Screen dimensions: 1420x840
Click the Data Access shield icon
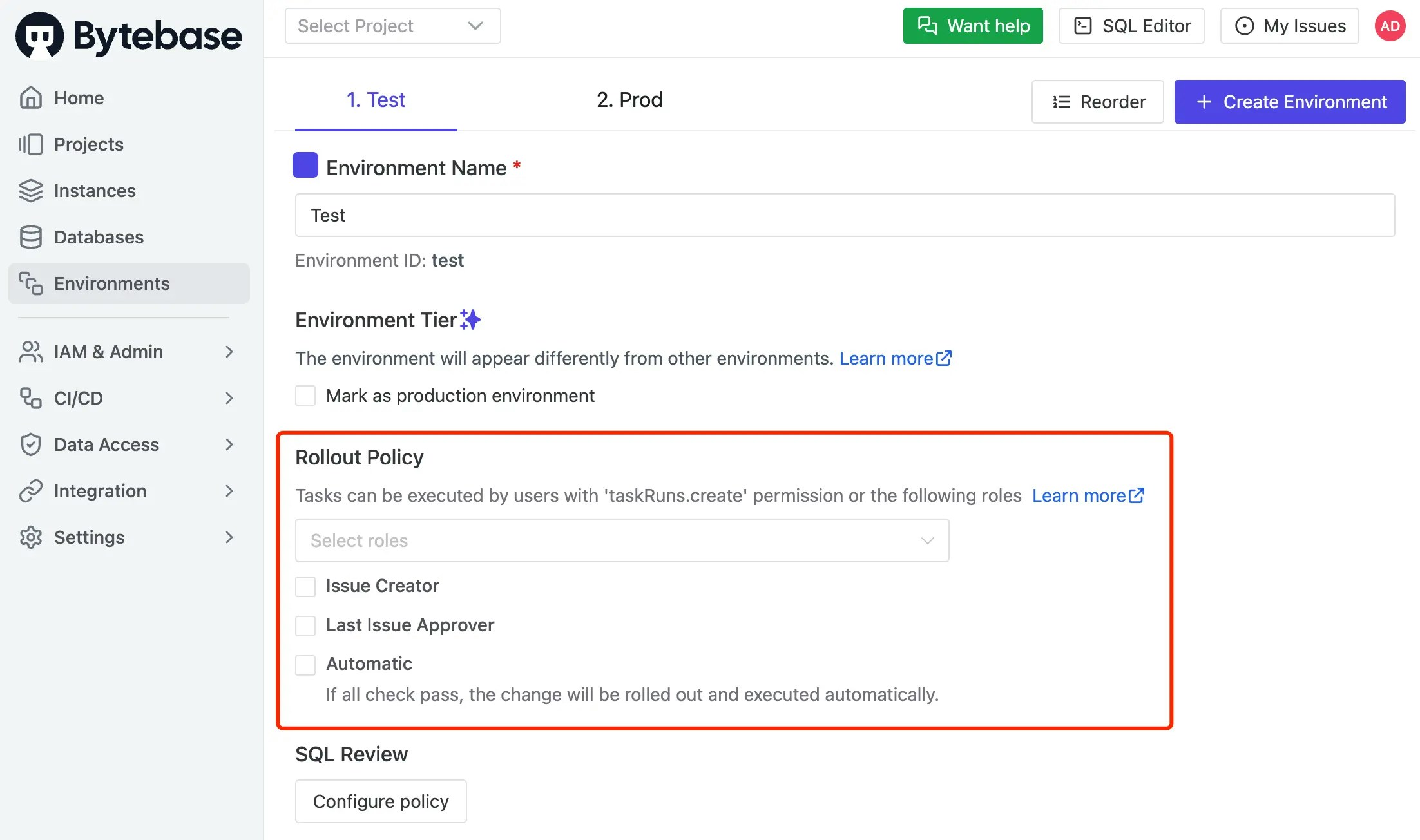point(30,444)
